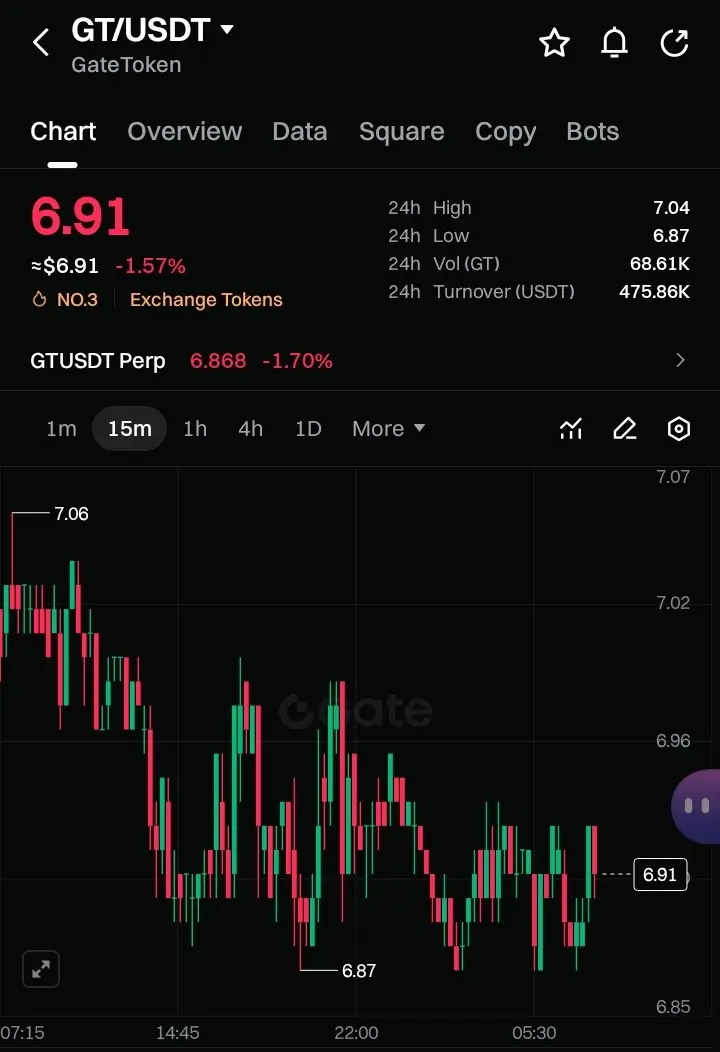
Task: Open the Bots tab
Action: (x=593, y=132)
